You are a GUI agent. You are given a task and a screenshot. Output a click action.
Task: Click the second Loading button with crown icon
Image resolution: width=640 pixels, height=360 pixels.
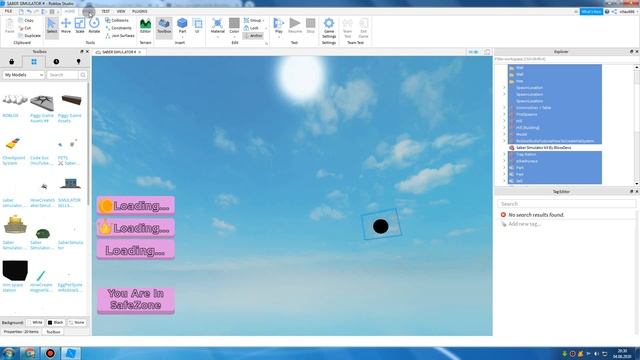click(136, 228)
